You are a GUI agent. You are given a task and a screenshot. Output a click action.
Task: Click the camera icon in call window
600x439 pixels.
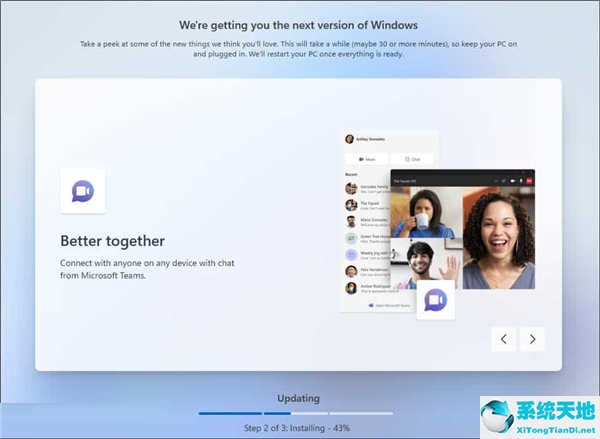point(513,181)
